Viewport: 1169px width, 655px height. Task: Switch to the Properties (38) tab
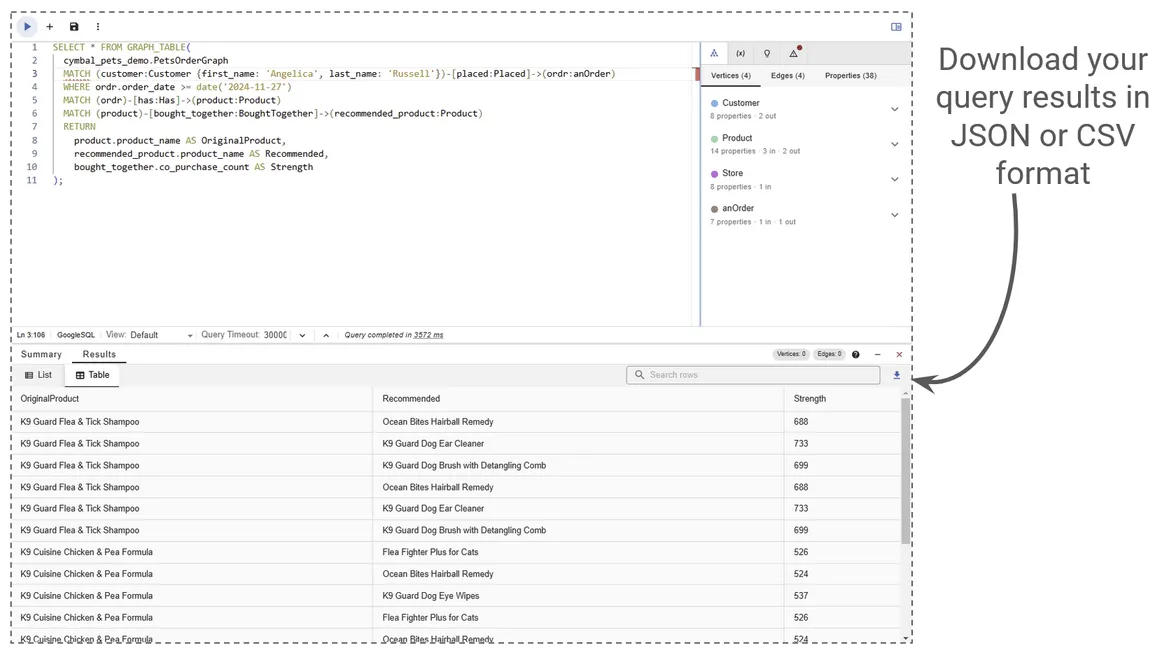(851, 75)
